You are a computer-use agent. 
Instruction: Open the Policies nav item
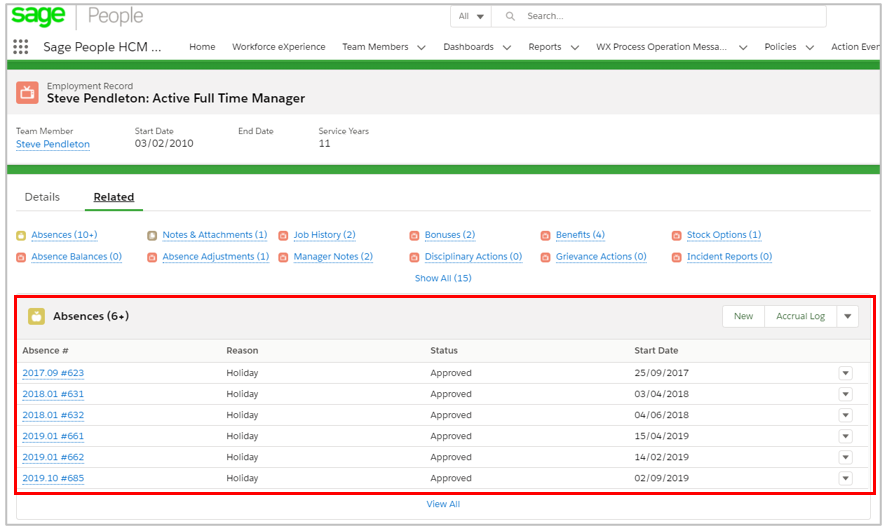coord(780,47)
